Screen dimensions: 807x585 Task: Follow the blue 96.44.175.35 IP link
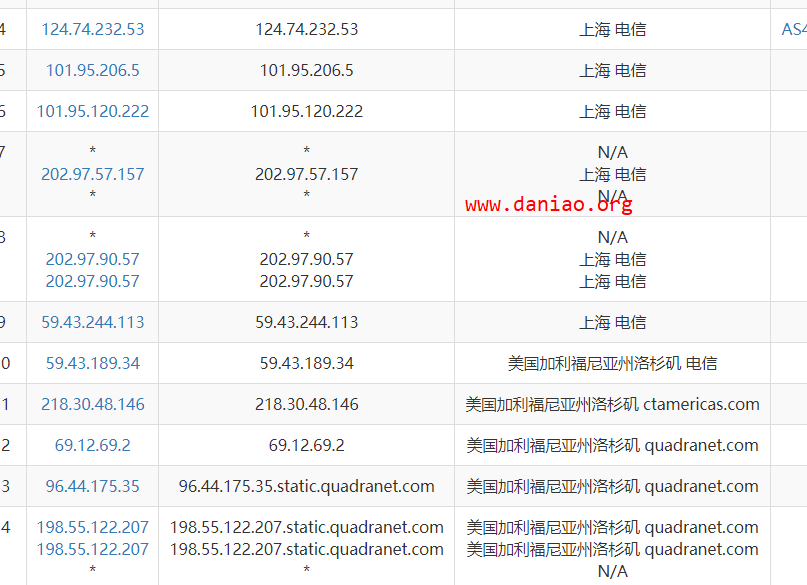coord(93,487)
